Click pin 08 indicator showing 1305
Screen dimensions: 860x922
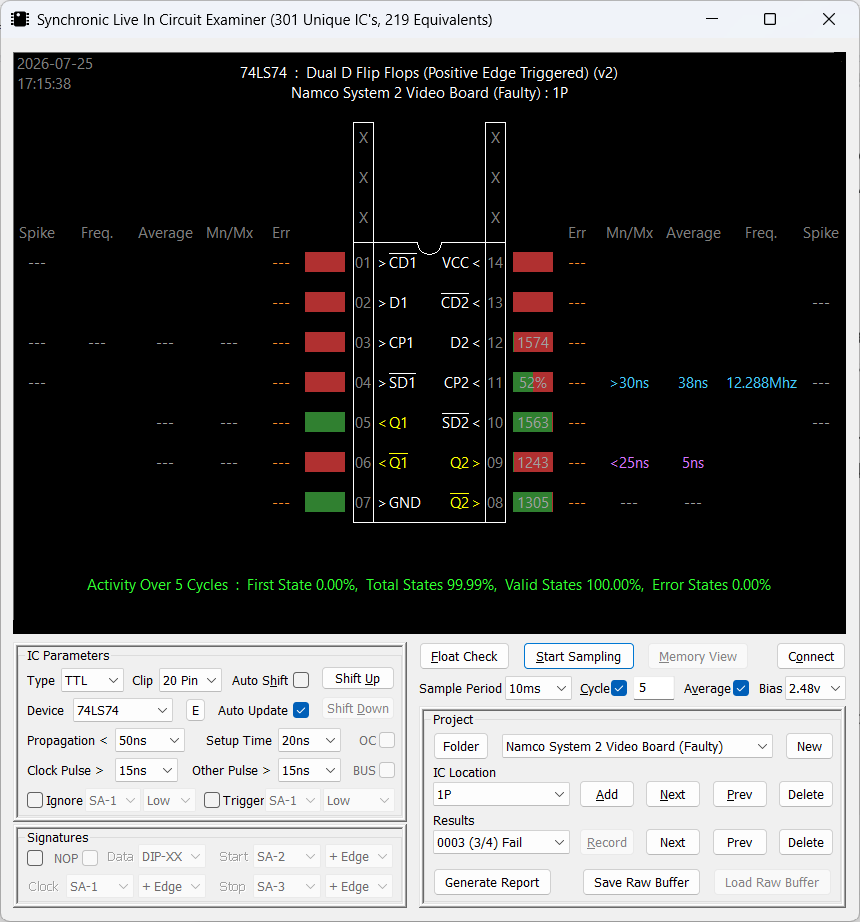[x=533, y=502]
